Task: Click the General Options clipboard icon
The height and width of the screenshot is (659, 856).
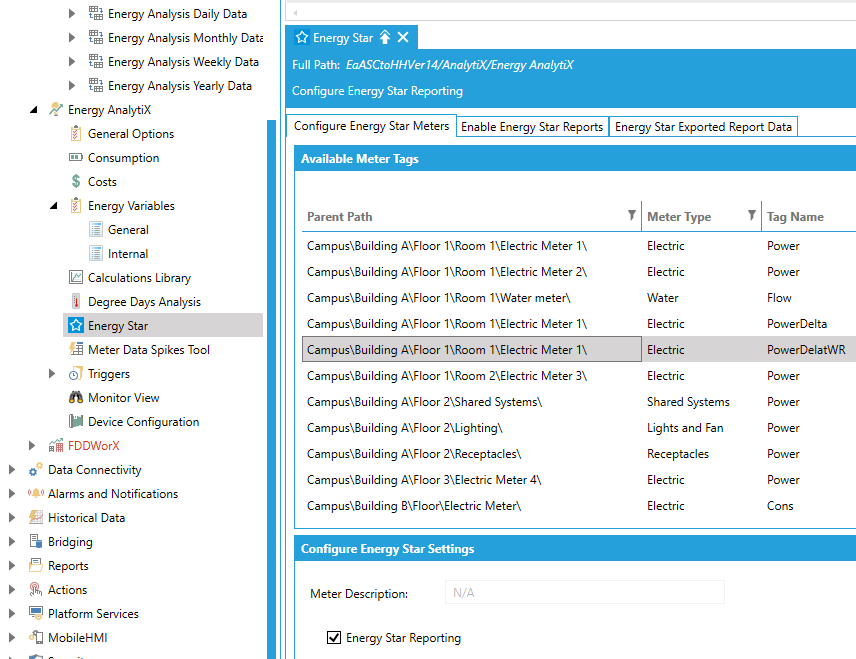Action: [76, 134]
